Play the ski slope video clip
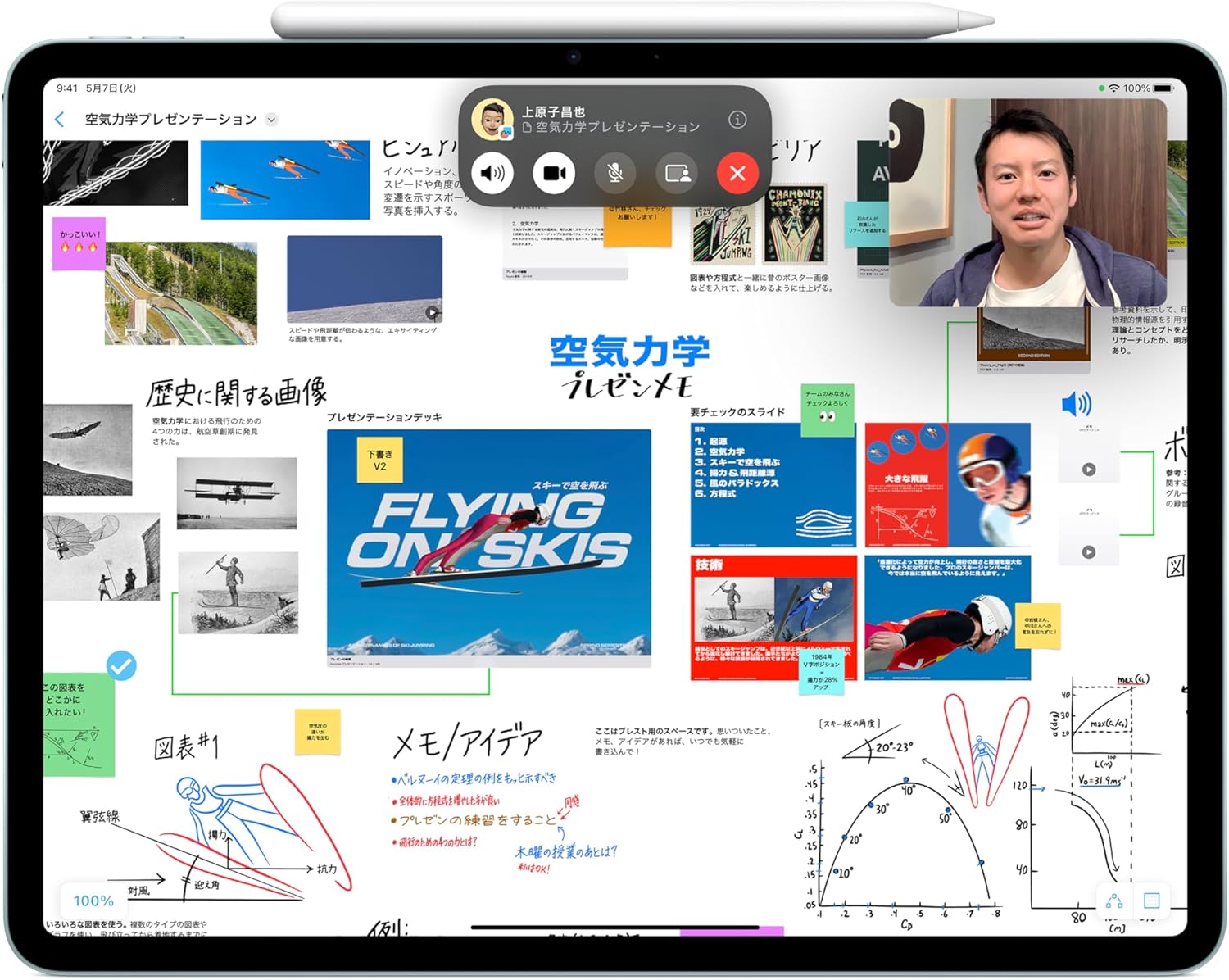This screenshot has height=980, width=1229. click(x=432, y=312)
